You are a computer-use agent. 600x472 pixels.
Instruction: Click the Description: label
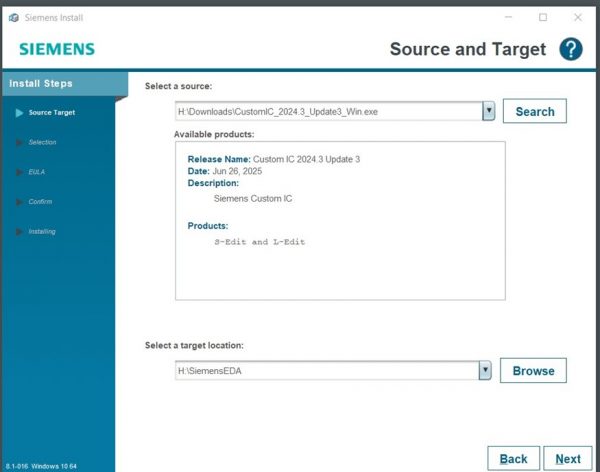pyautogui.click(x=213, y=183)
